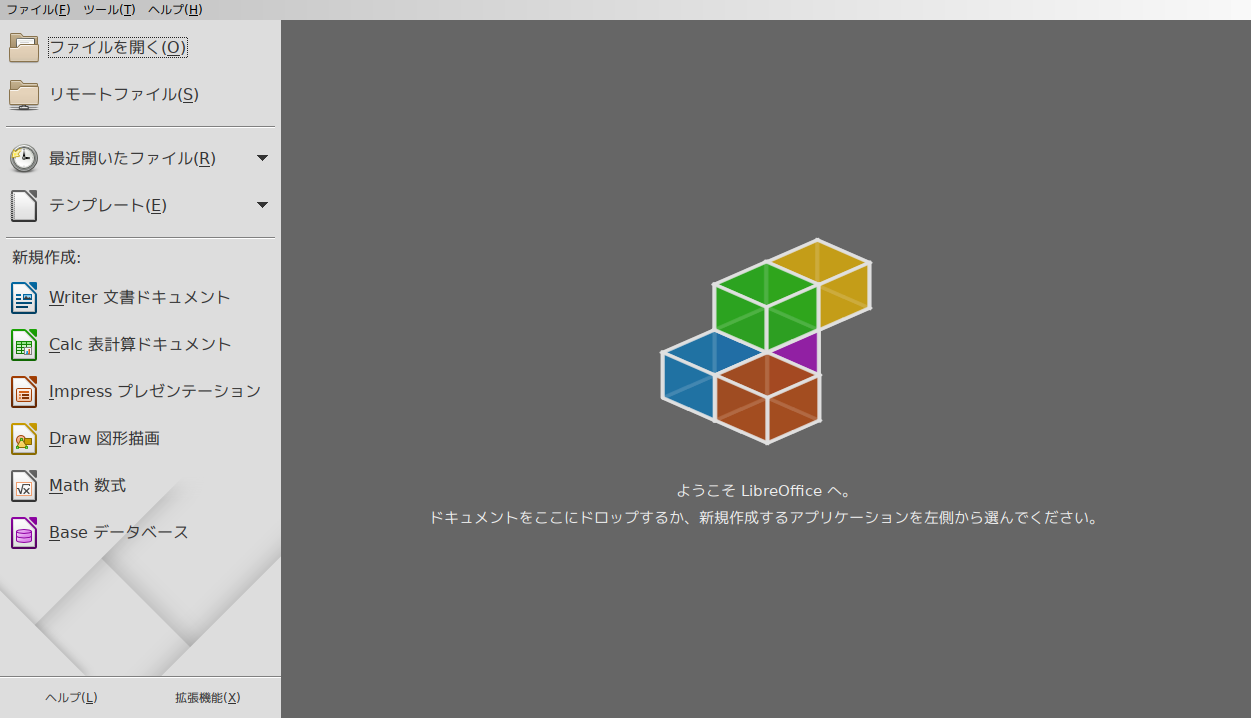Viewport: 1251px width, 718px height.
Task: Click the Impress presentation icon
Action: pyautogui.click(x=24, y=392)
